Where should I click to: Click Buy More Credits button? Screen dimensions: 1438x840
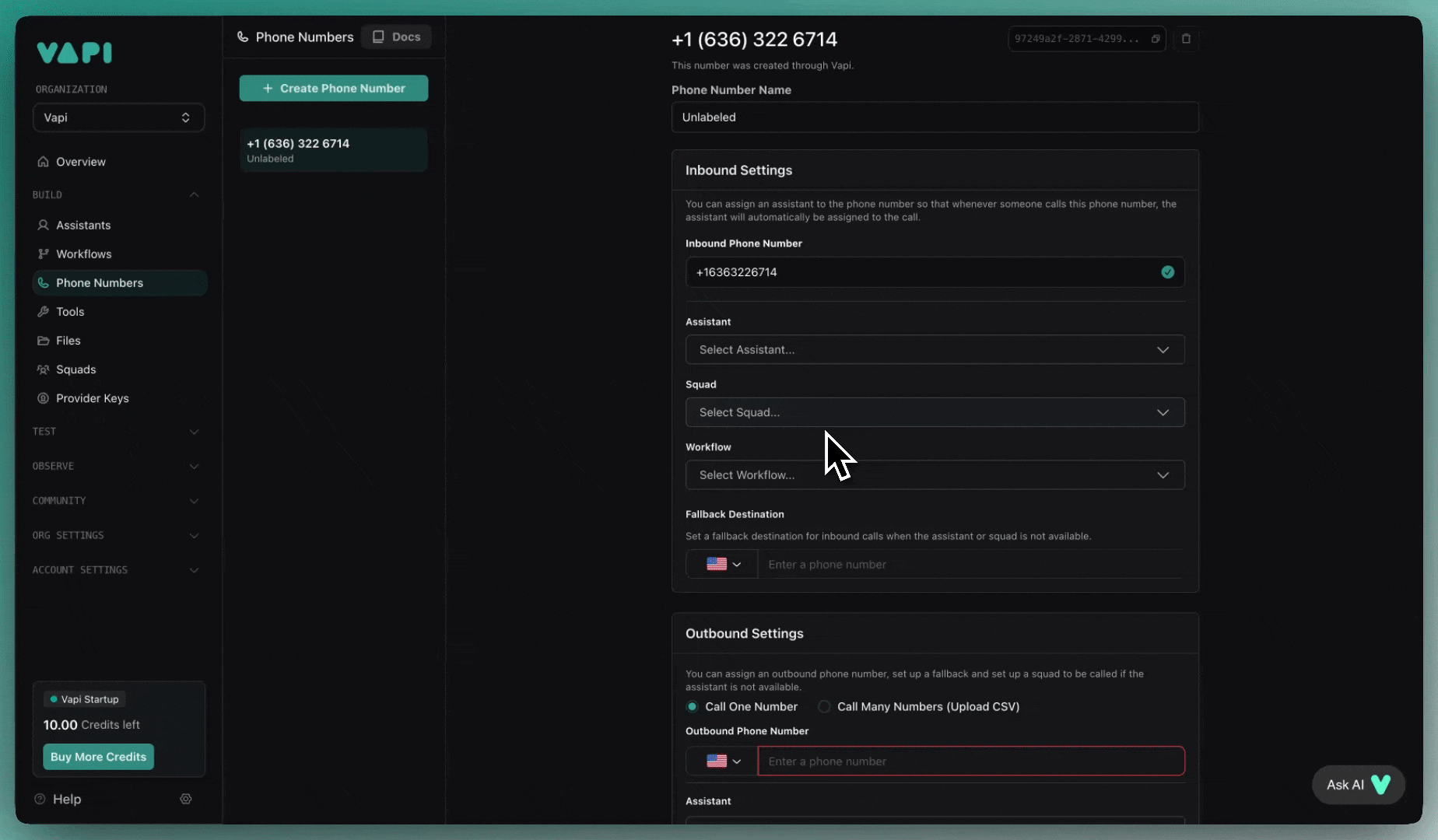click(x=98, y=757)
